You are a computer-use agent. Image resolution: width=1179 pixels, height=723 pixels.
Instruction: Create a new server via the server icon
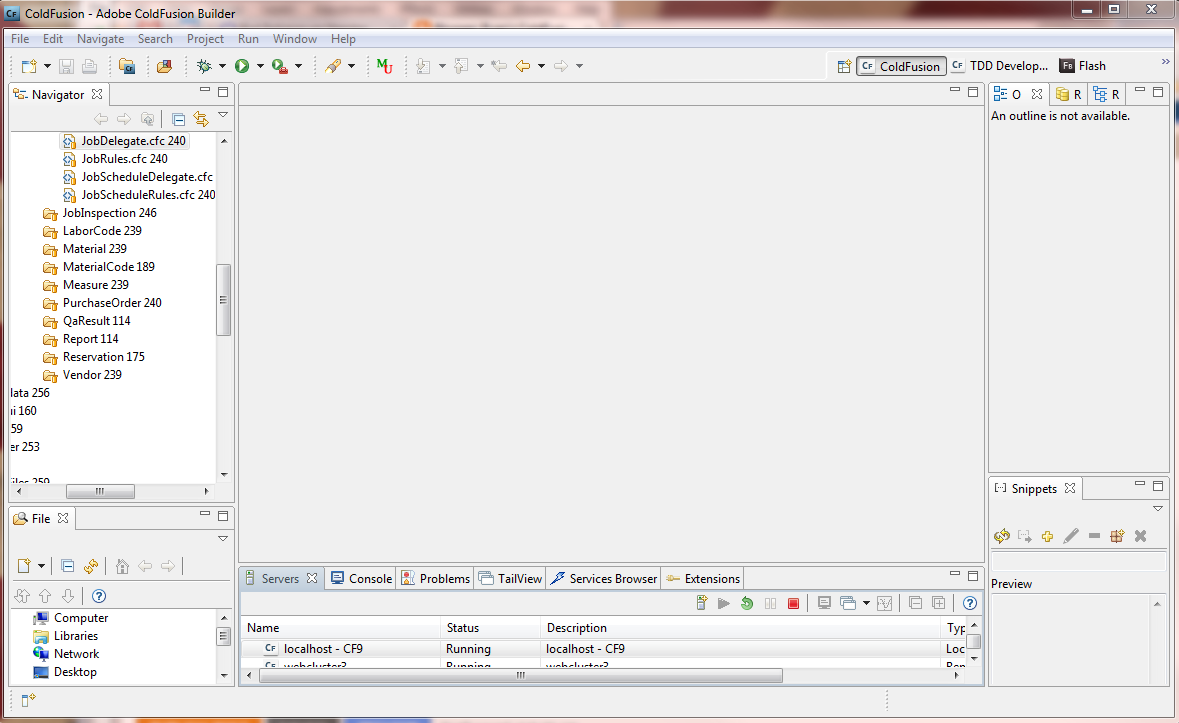point(700,603)
